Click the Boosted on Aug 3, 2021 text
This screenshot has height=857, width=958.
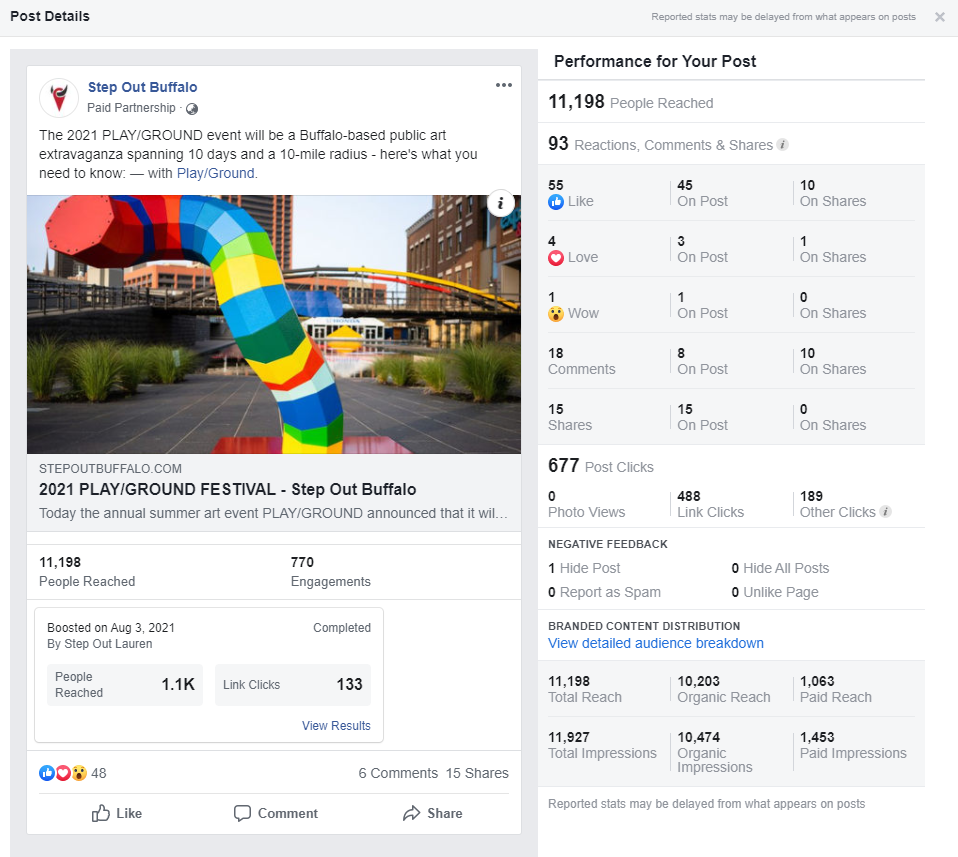point(111,628)
